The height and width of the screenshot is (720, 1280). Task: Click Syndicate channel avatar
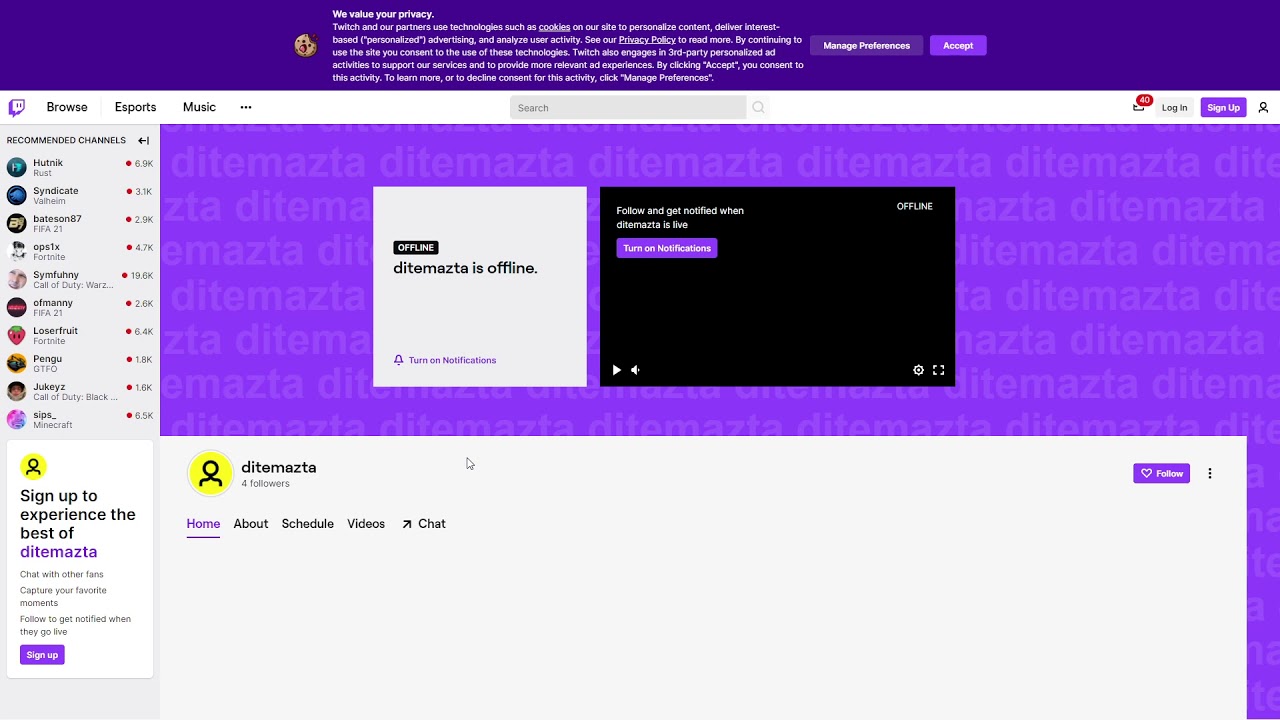(x=17, y=195)
